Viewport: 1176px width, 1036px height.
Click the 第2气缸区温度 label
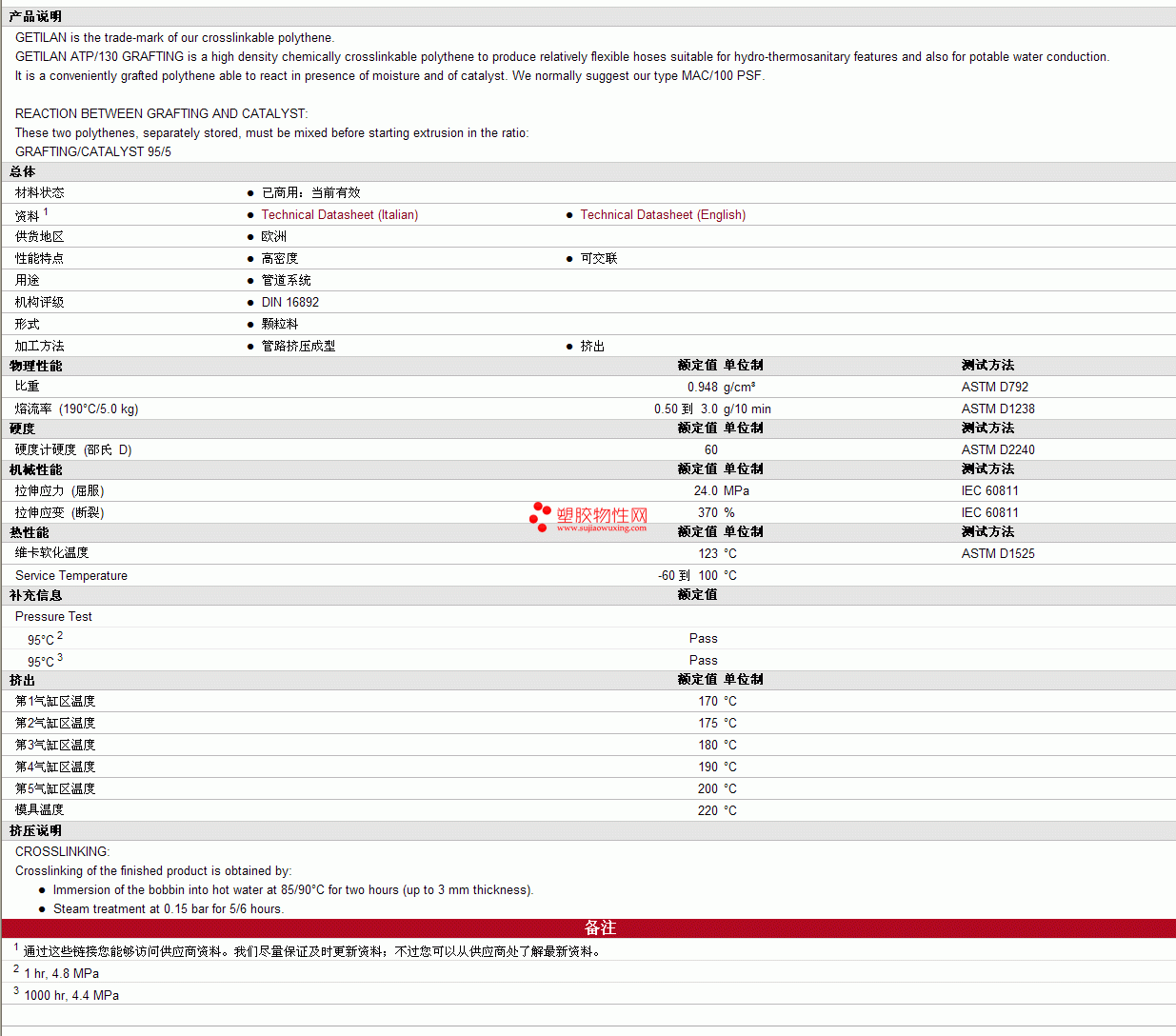pos(55,723)
